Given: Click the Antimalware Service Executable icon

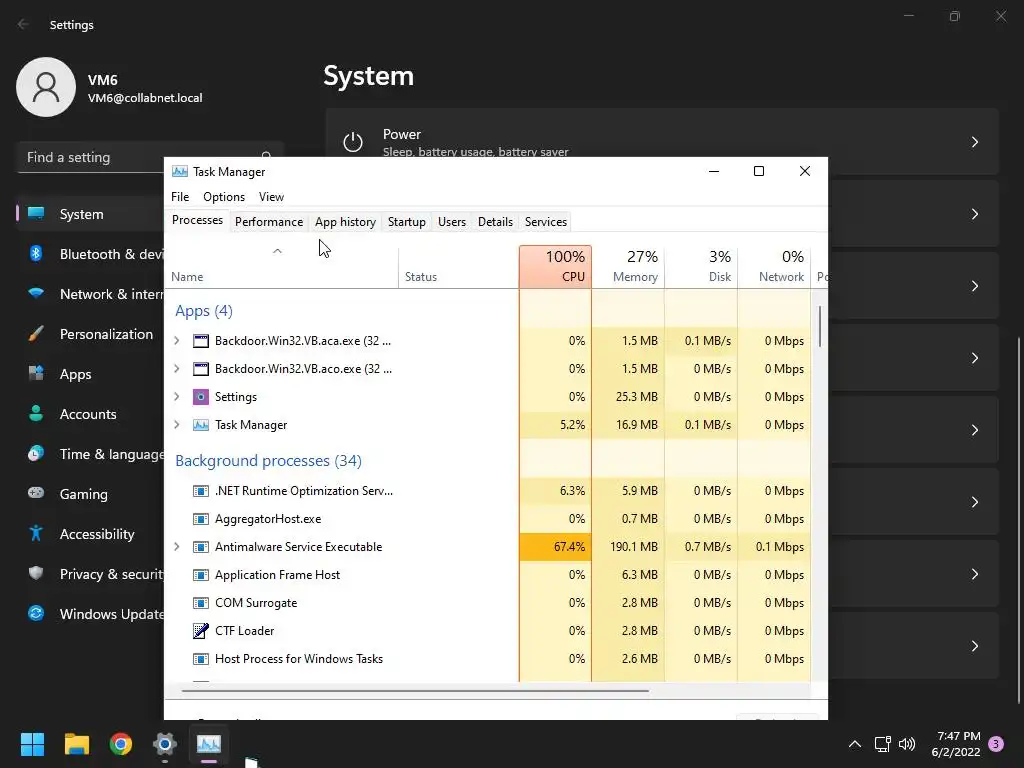Looking at the screenshot, I should click(200, 547).
